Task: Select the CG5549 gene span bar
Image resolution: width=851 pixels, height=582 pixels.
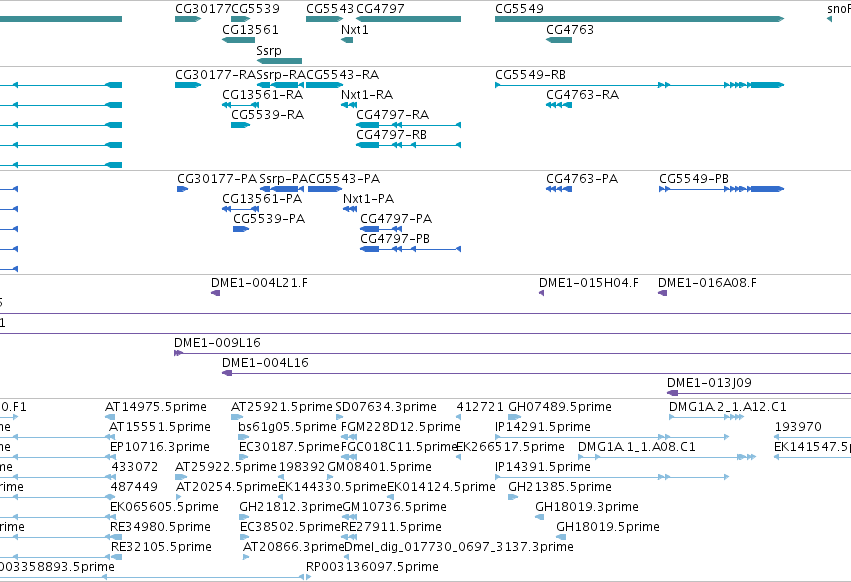Action: [x=639, y=19]
